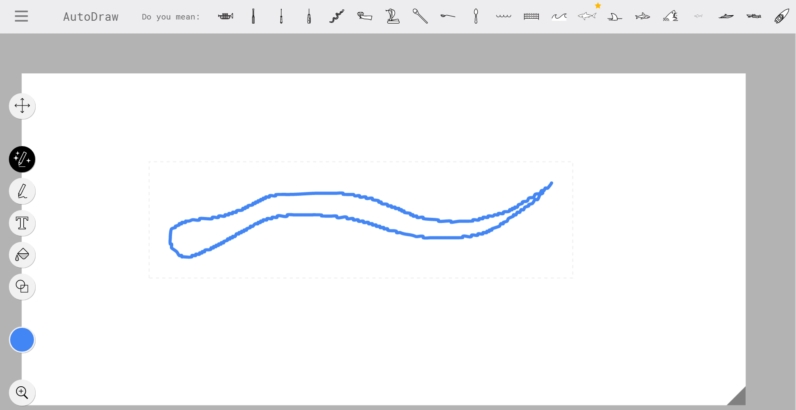Switch to the plain Draw pencil tool
This screenshot has height=410, width=796.
tap(22, 191)
